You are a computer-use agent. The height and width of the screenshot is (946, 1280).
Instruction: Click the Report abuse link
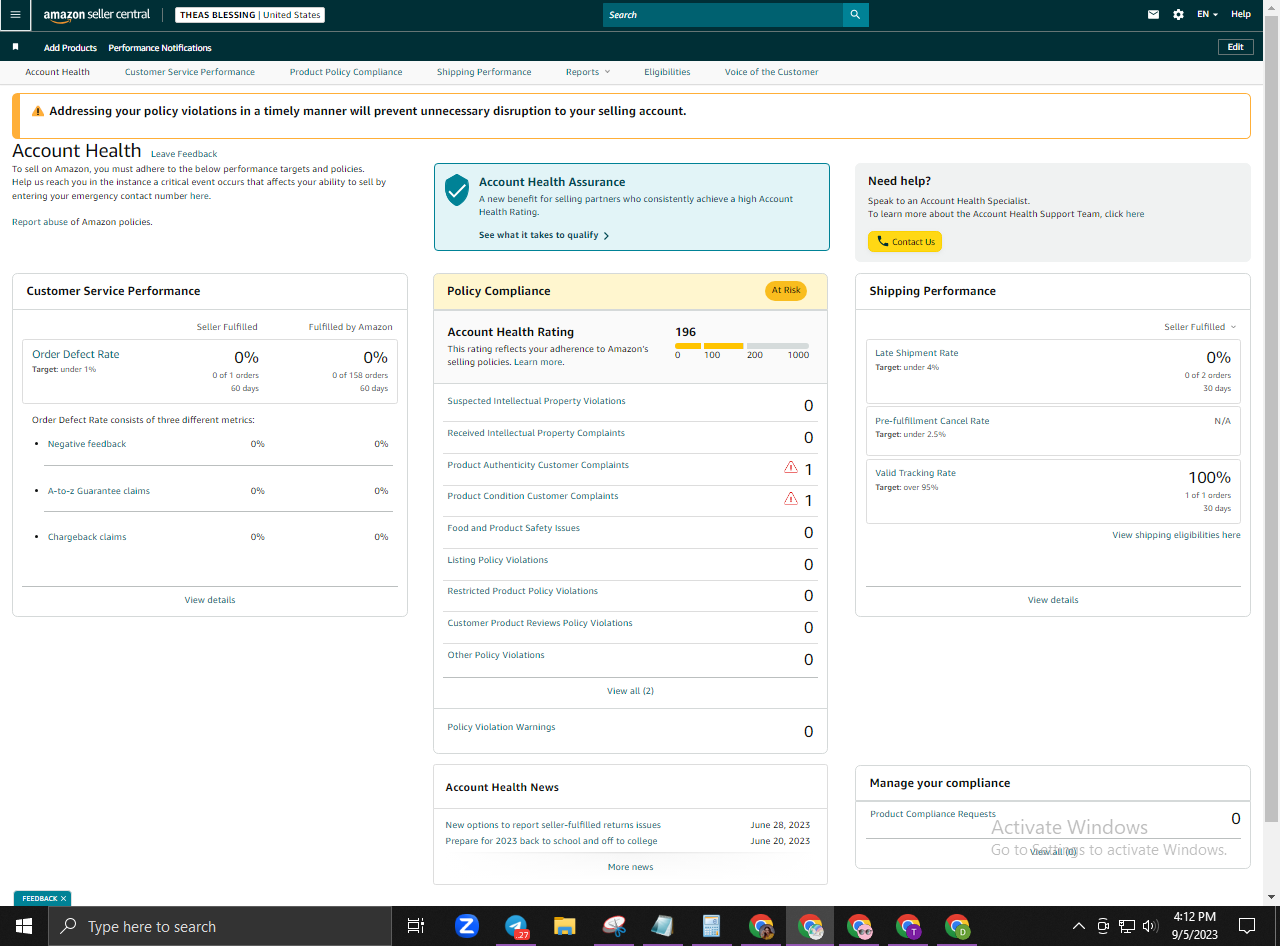(40, 222)
